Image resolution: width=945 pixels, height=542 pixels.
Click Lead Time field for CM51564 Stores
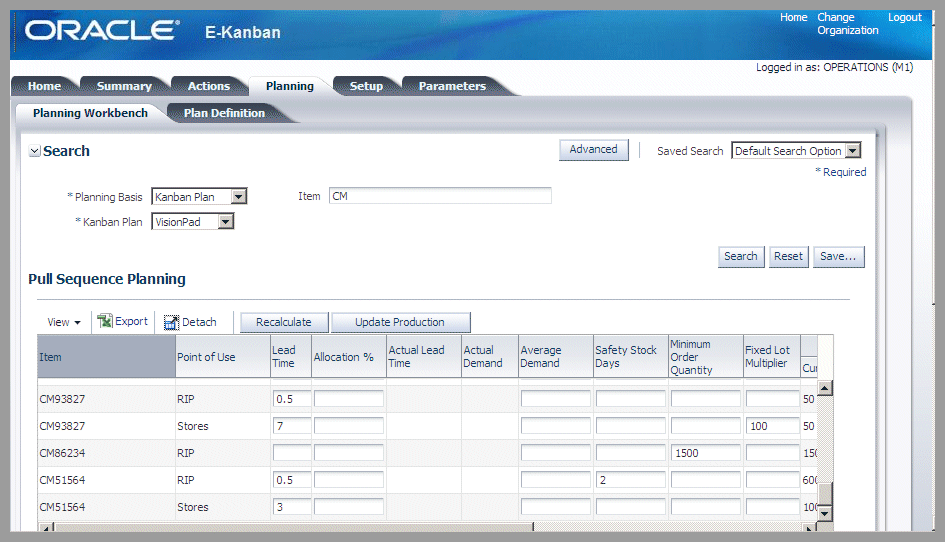pyautogui.click(x=292, y=507)
